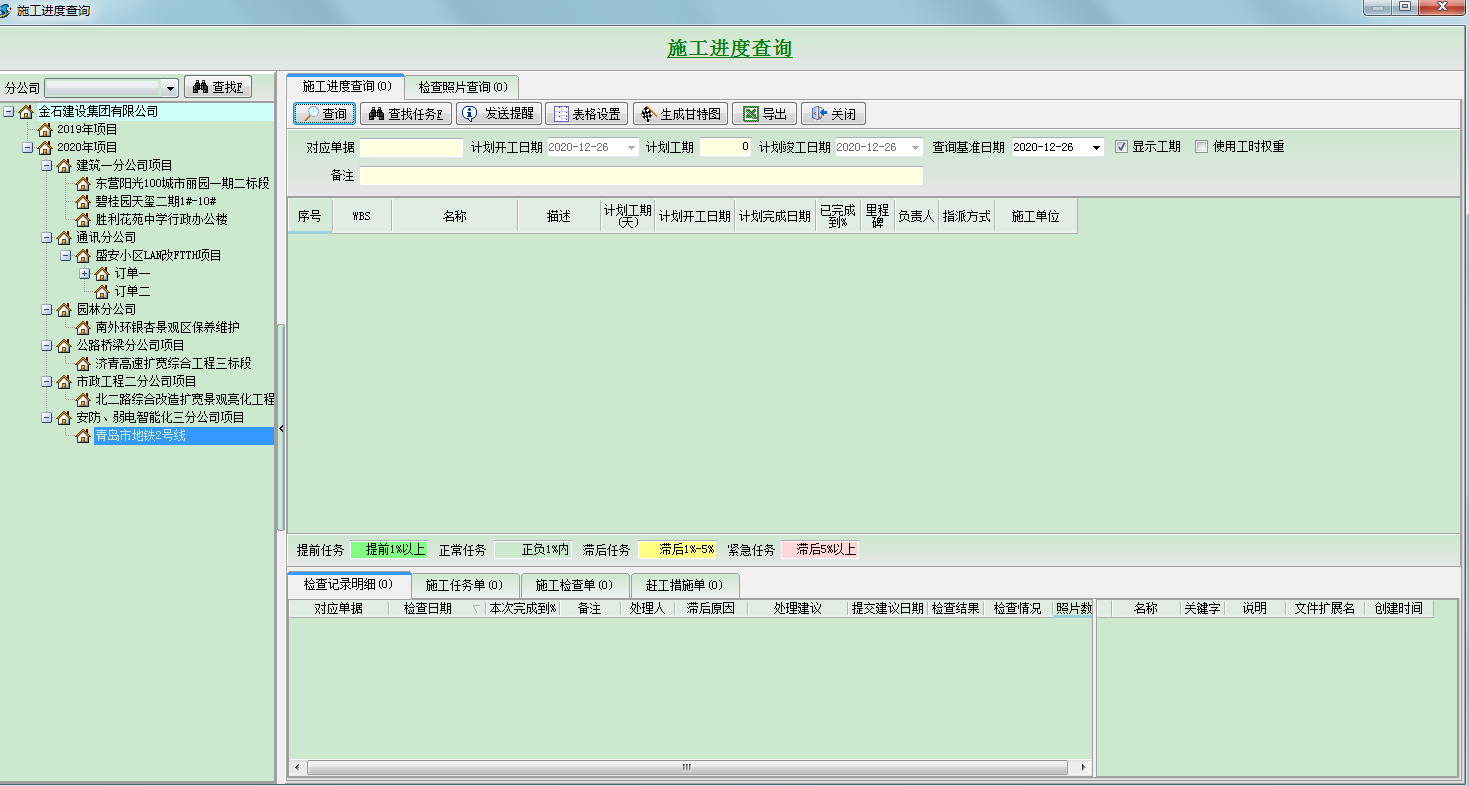The width and height of the screenshot is (1469, 786).
Task: Switch to the 检查照片查询 tab
Action: point(462,87)
